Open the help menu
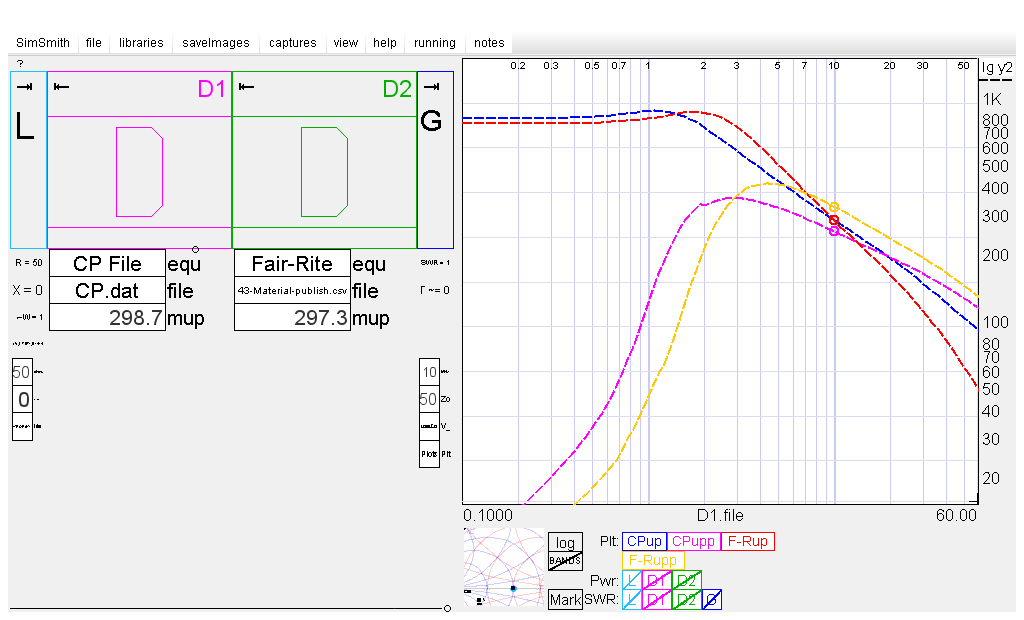This screenshot has width=1024, height=620. coord(385,42)
